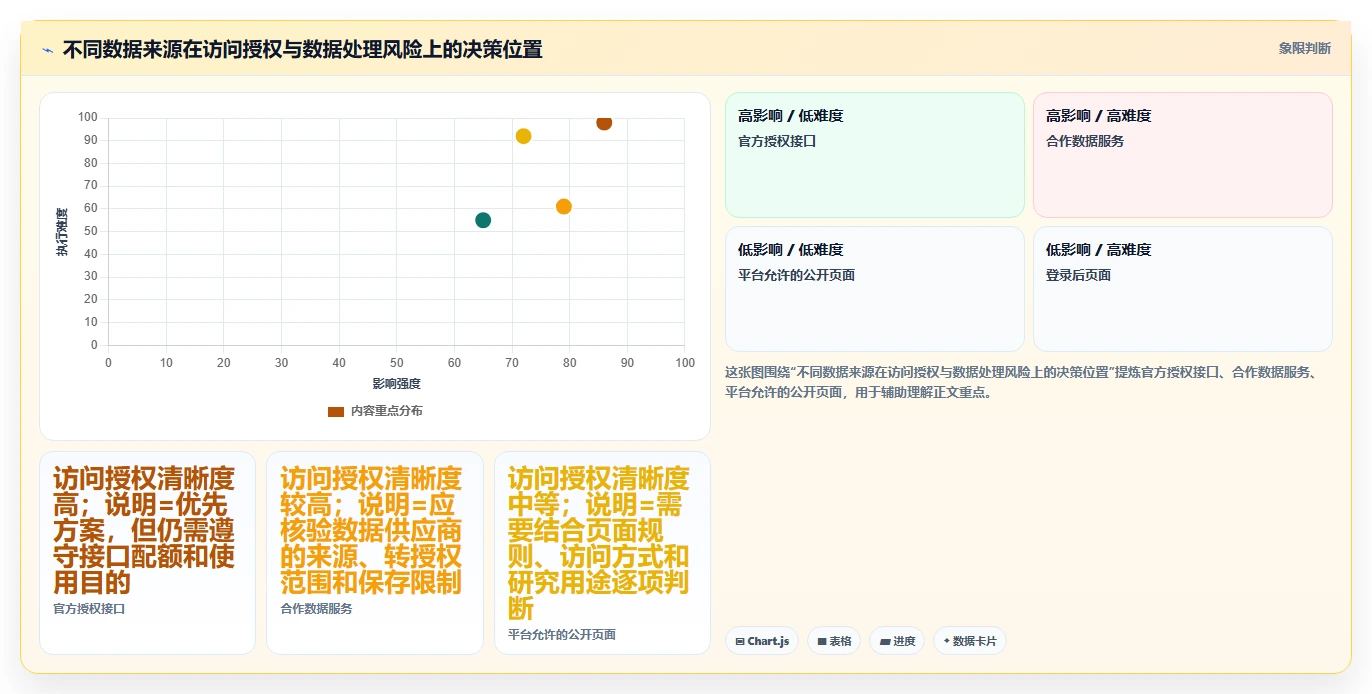Screen dimensions: 1372x694
Task: Click 合作数据服务 caption under second data card
Action: click(316, 608)
